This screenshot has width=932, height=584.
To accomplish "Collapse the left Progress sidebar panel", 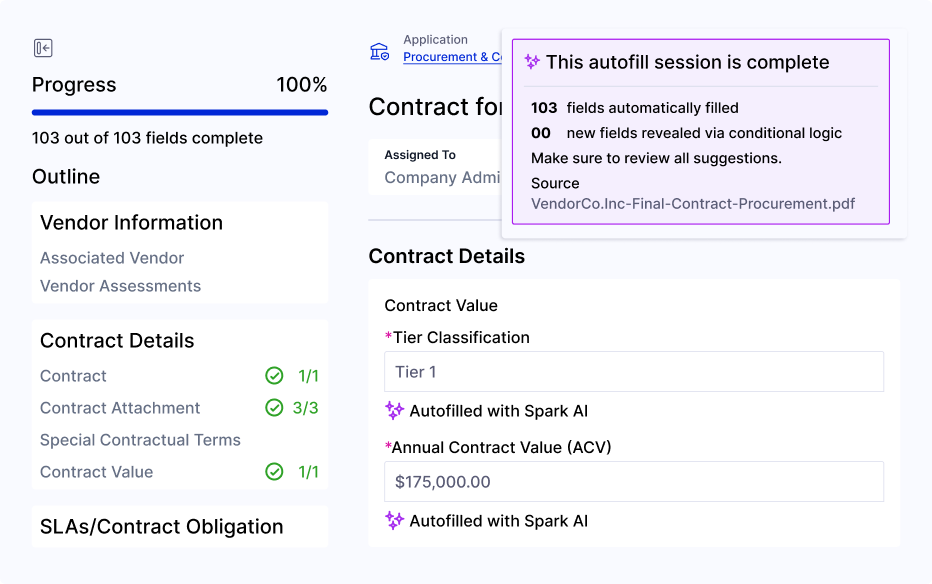I will (41, 47).
